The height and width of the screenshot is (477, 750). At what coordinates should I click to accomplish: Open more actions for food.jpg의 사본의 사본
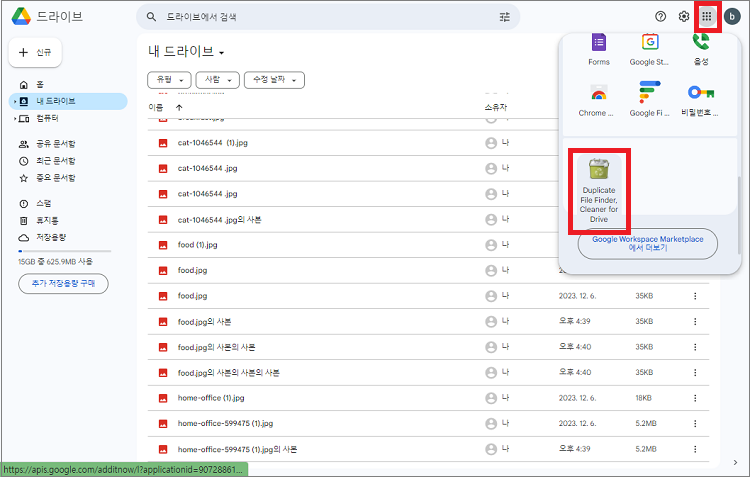coord(695,347)
